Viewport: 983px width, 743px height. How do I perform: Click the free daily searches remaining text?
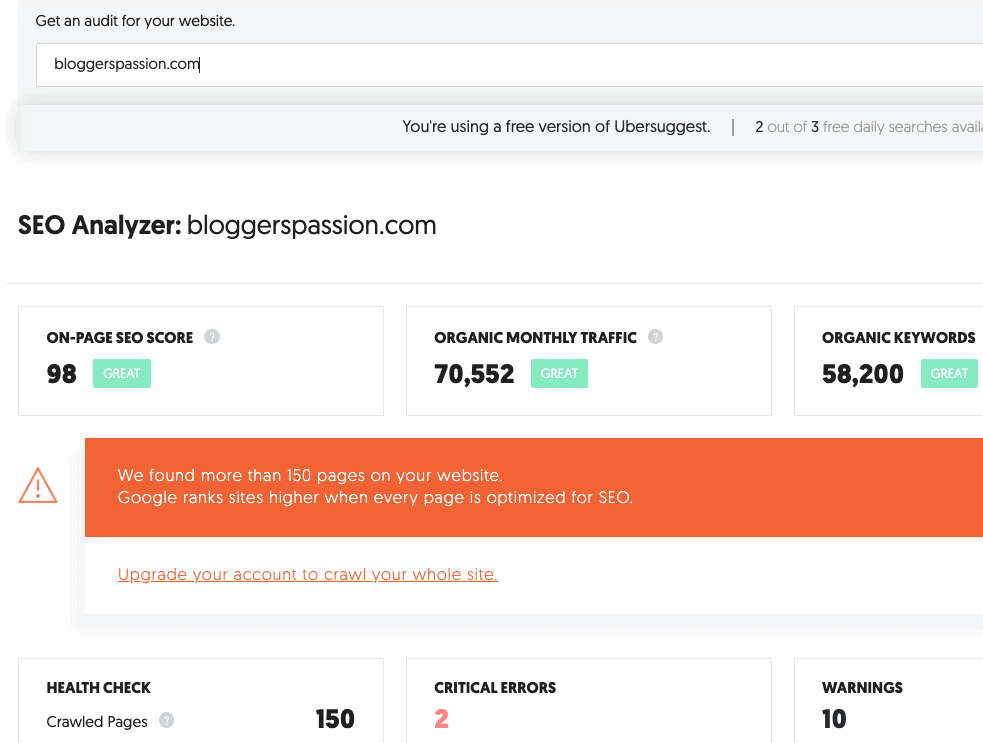(868, 127)
